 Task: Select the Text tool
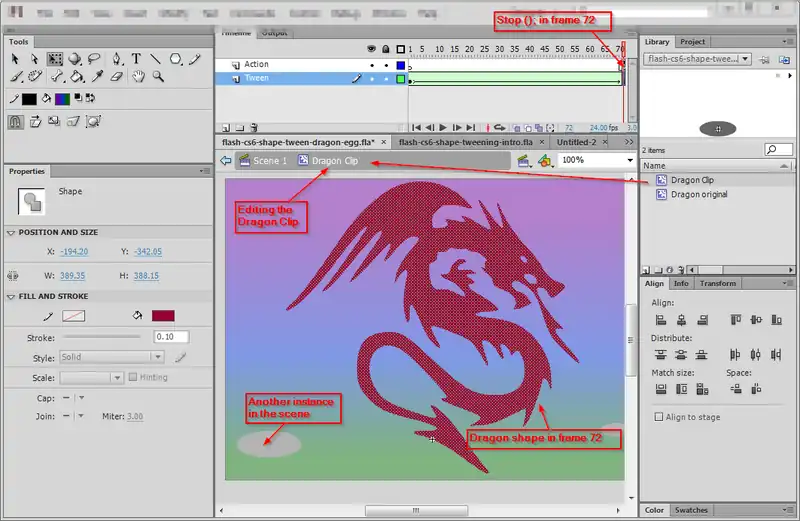click(136, 59)
